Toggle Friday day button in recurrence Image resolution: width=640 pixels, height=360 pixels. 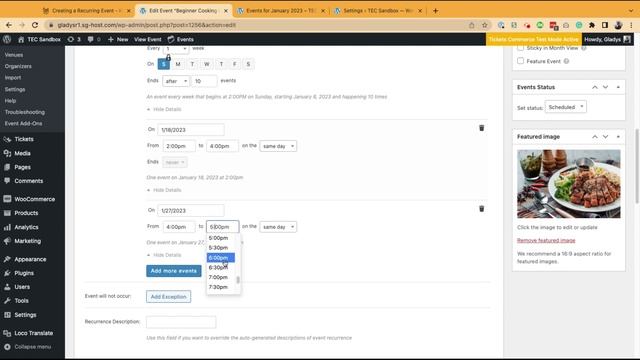click(x=234, y=64)
